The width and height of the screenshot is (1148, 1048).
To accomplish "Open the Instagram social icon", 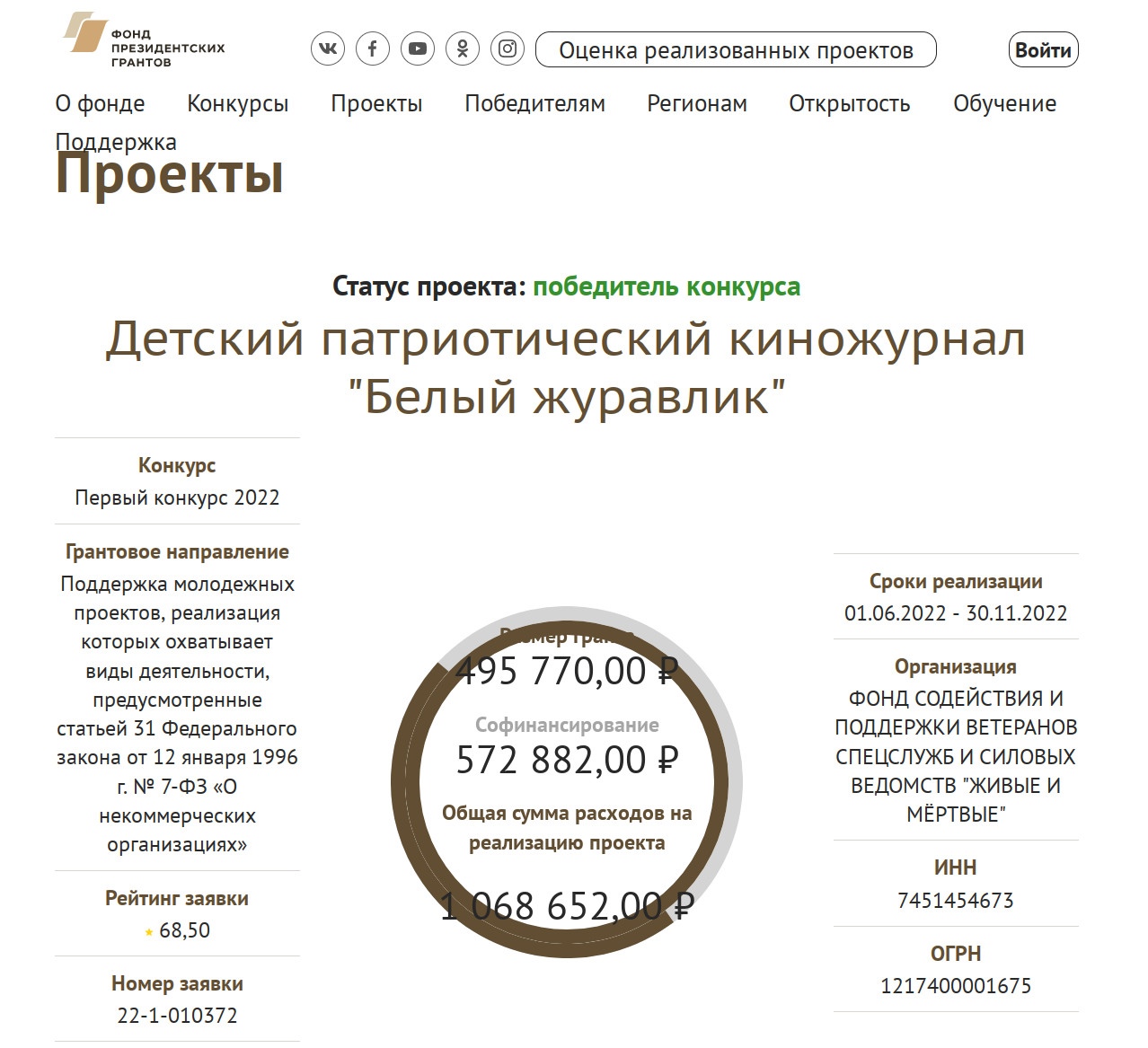I will pos(508,48).
